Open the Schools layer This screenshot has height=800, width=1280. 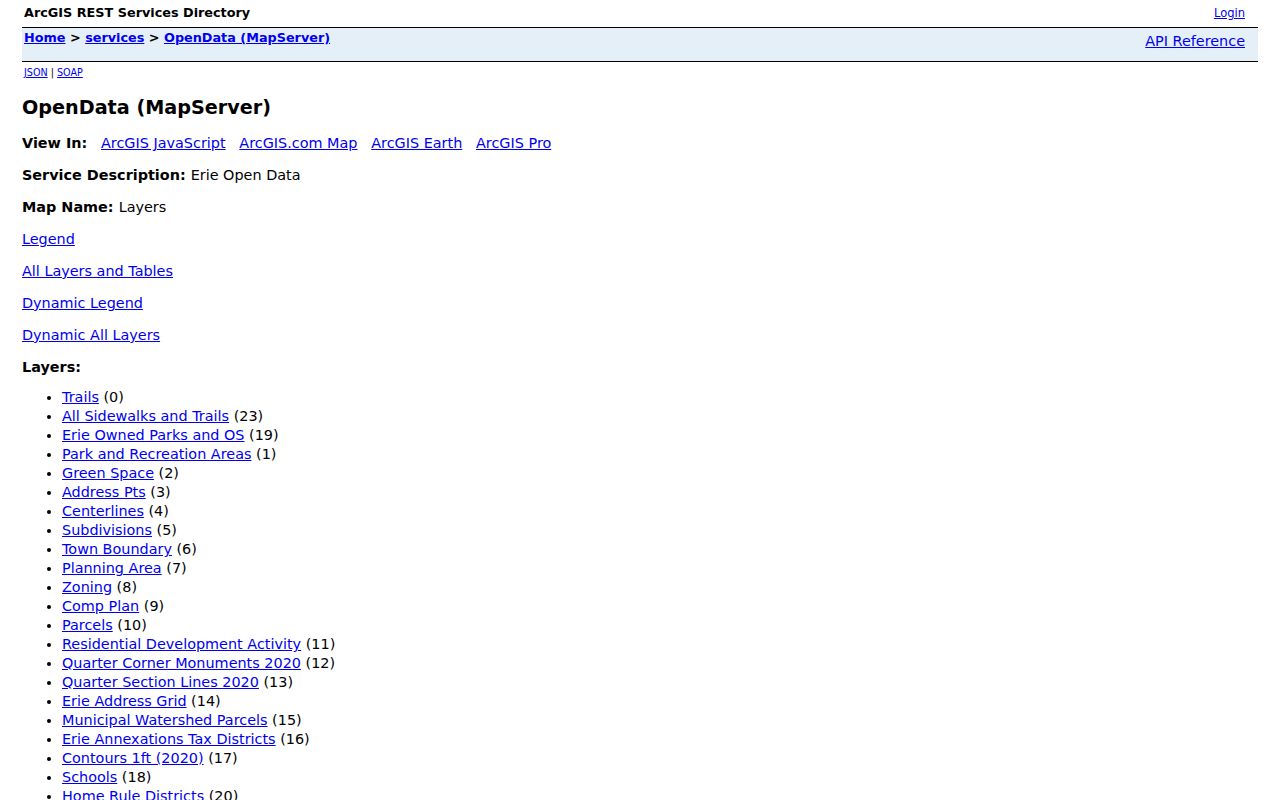(89, 777)
